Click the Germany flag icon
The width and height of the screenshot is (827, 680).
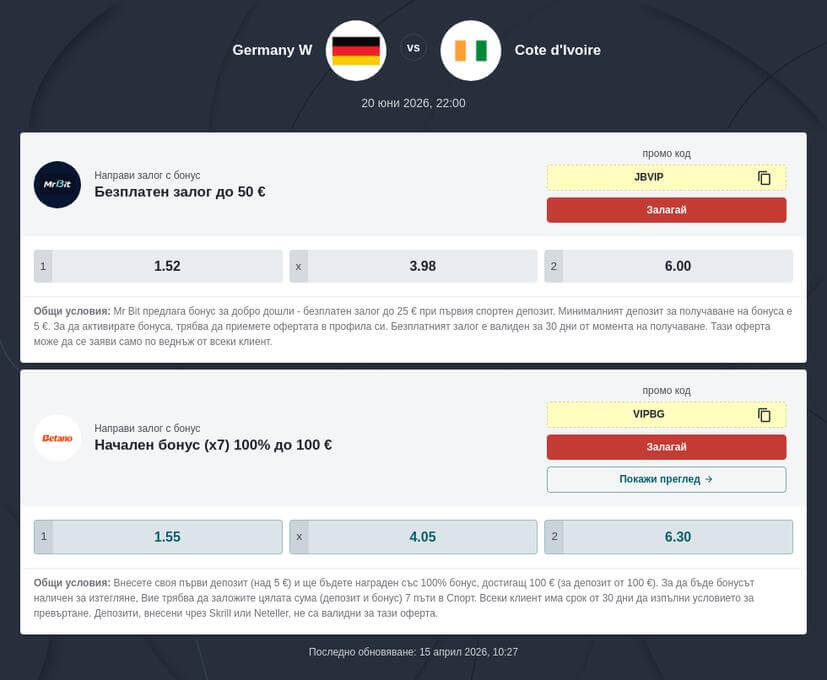tap(356, 50)
